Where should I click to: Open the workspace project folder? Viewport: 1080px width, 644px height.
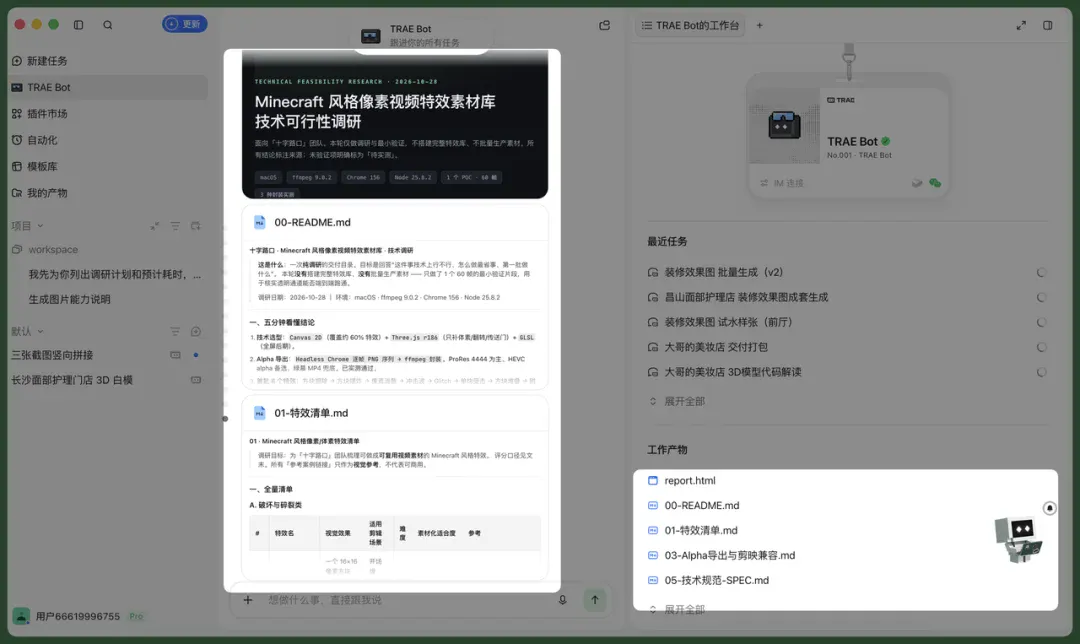[45, 249]
